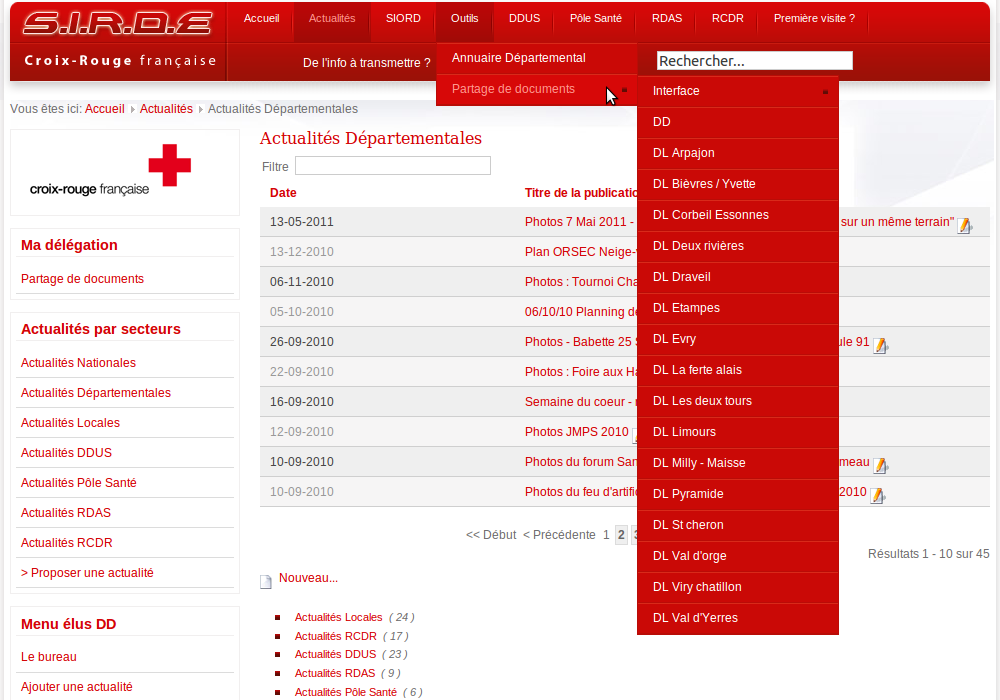Sort the table by Date column header
The height and width of the screenshot is (700, 1000).
(x=283, y=193)
